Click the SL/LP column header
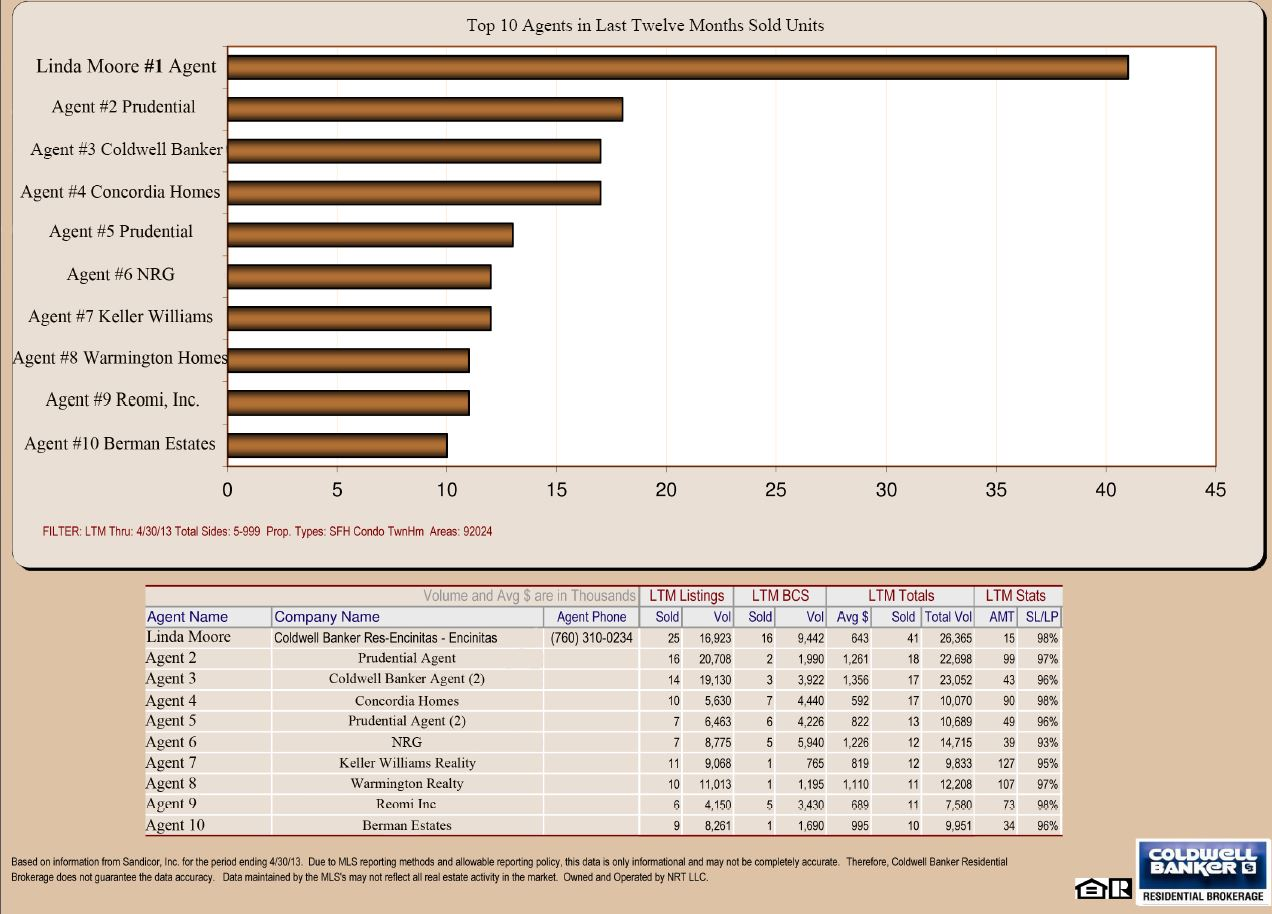This screenshot has width=1272, height=914. click(1042, 617)
